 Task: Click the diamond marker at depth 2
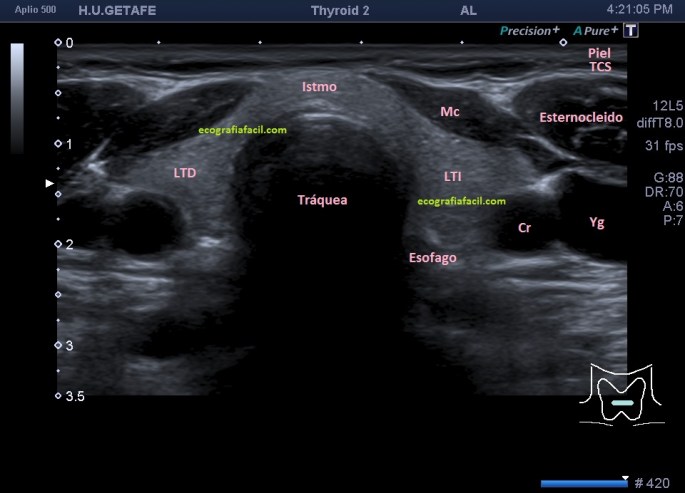58,245
